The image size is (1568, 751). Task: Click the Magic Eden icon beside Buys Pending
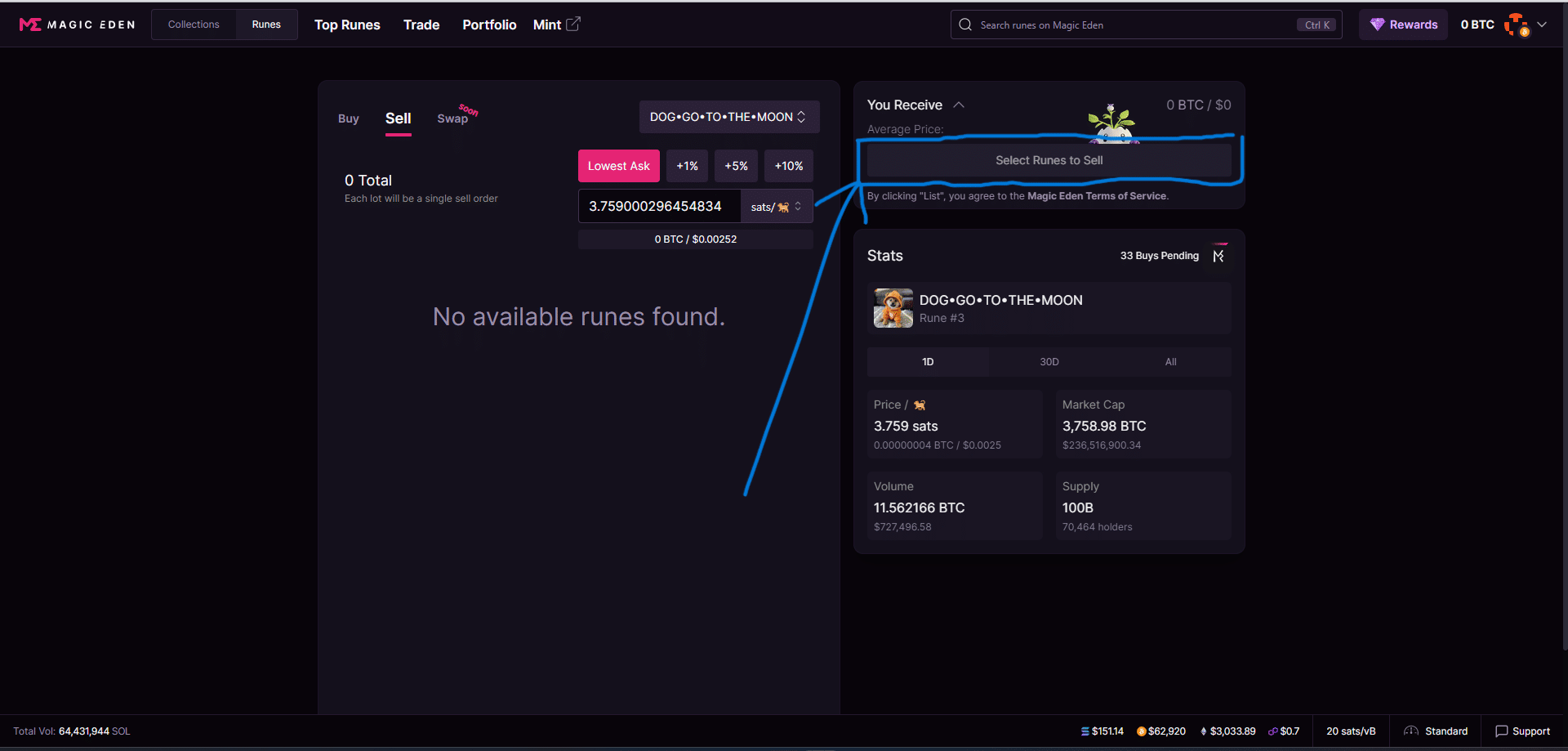1218,256
